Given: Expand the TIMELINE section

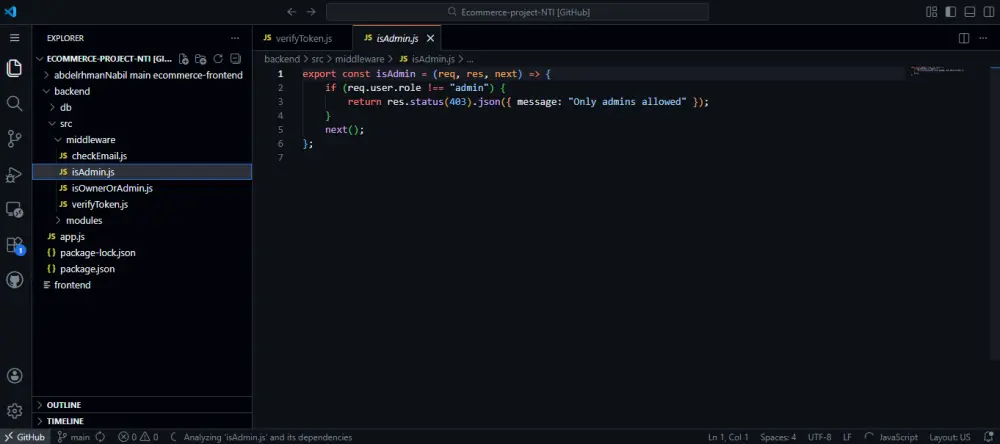Looking at the screenshot, I should click(x=142, y=421).
